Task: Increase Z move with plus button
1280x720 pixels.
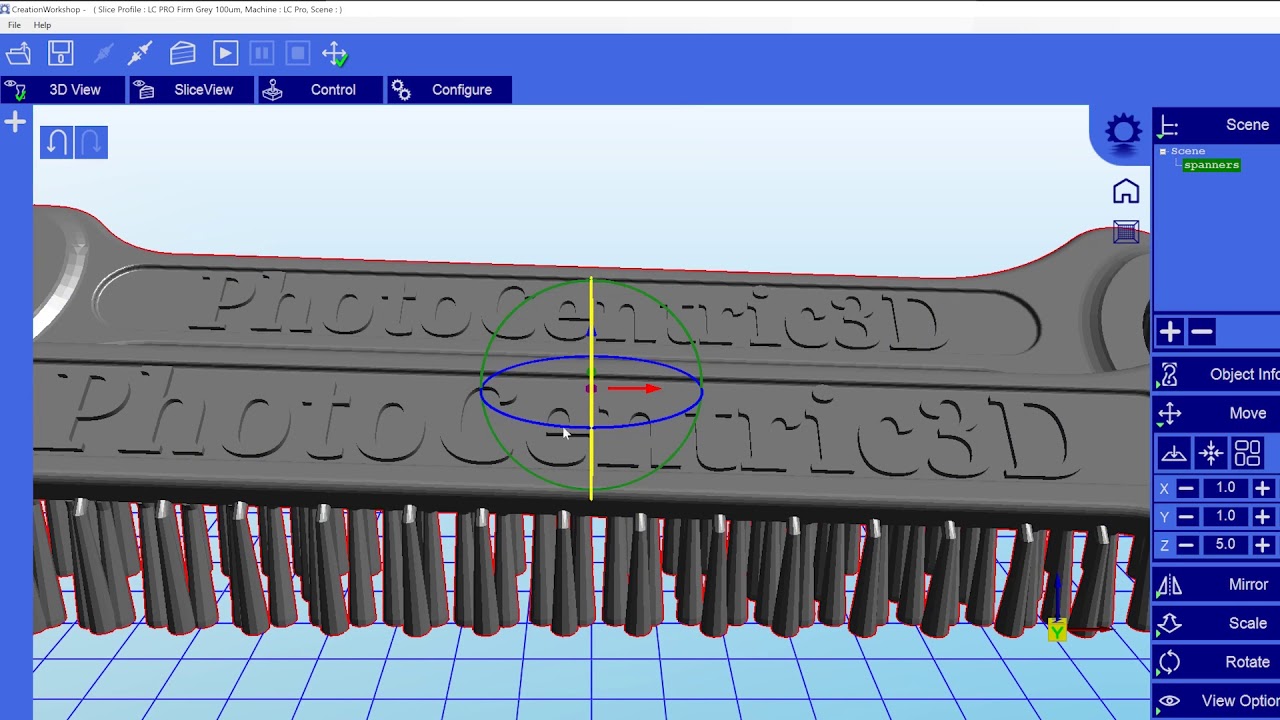Action: [x=1262, y=545]
